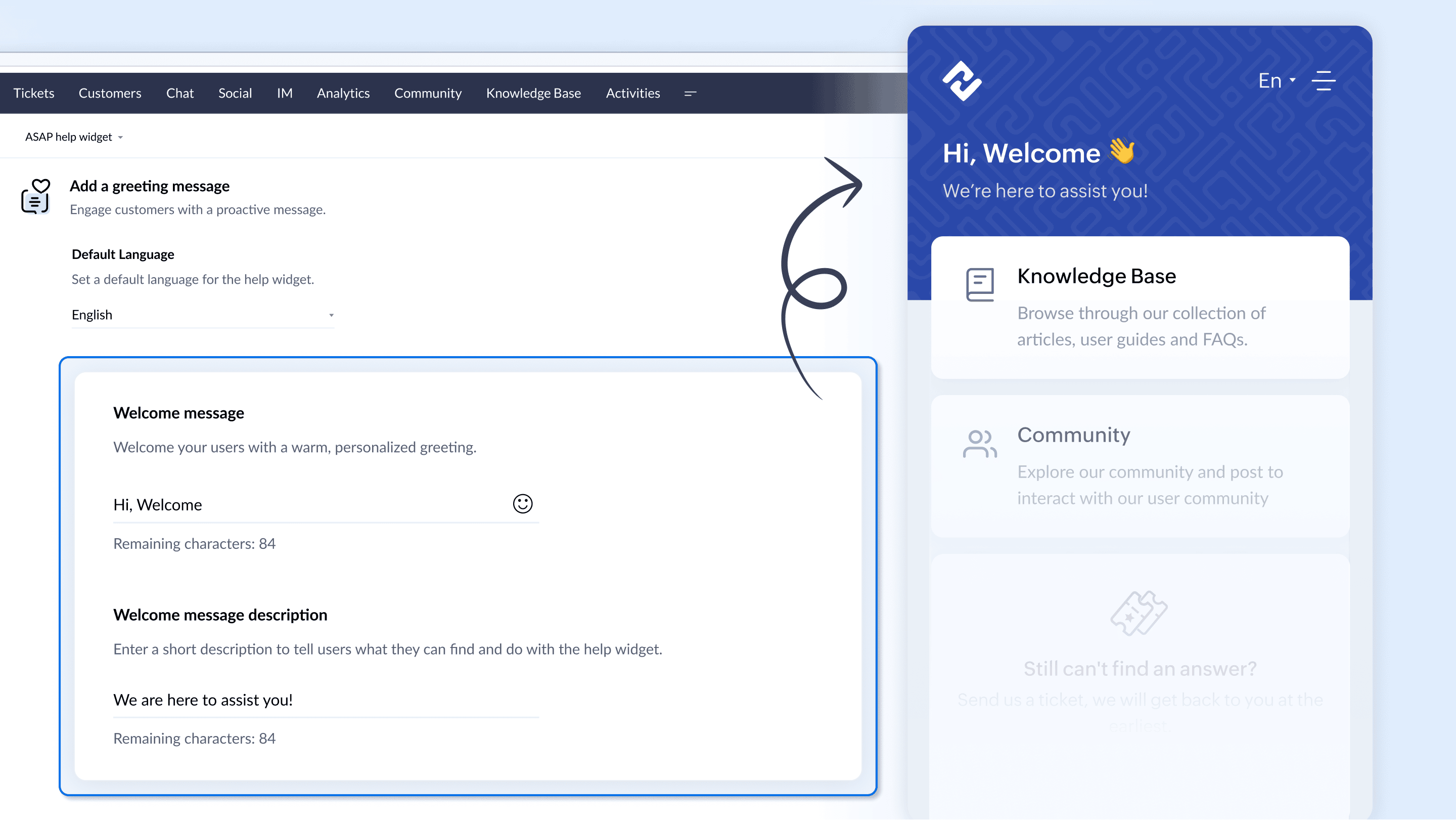Switch to the Tickets tab
Image resolution: width=1456 pixels, height=820 pixels.
[x=34, y=93]
